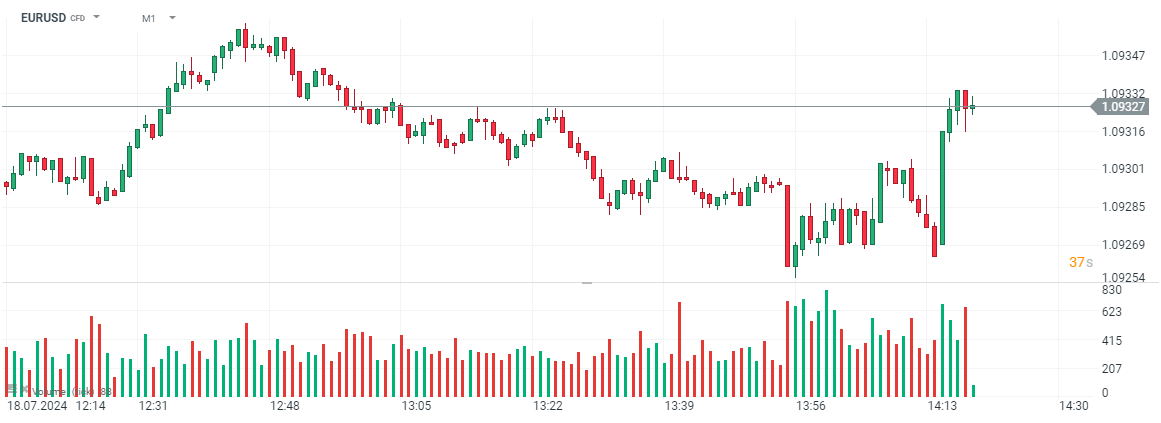Click the 14:30 time axis label
This screenshot has height=423, width=1161.
tap(1073, 407)
